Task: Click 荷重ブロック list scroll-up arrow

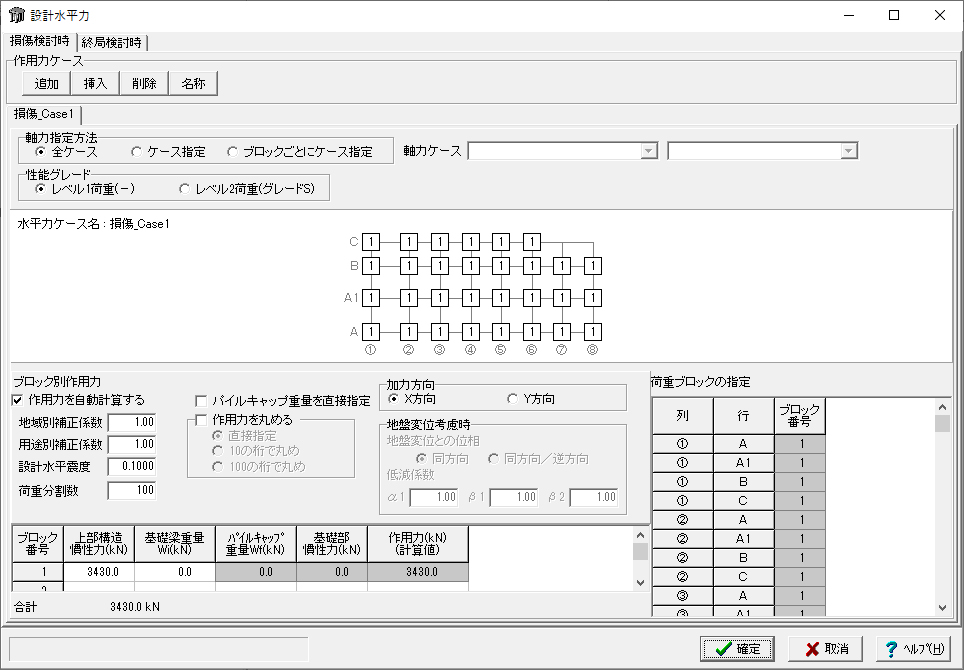Action: [942, 407]
